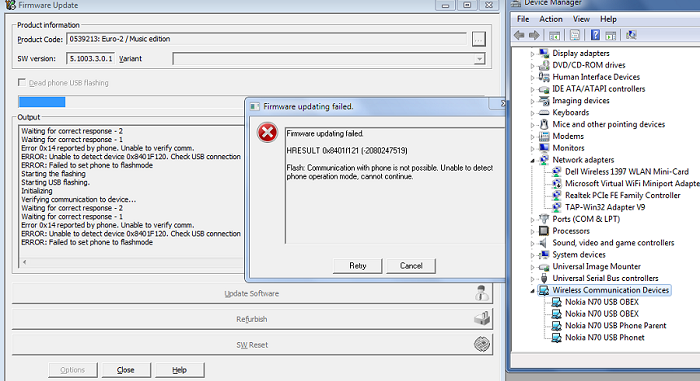This screenshot has width=700, height=381.
Task: Click the Firmware Update window title icon
Action: pyautogui.click(x=11, y=5)
